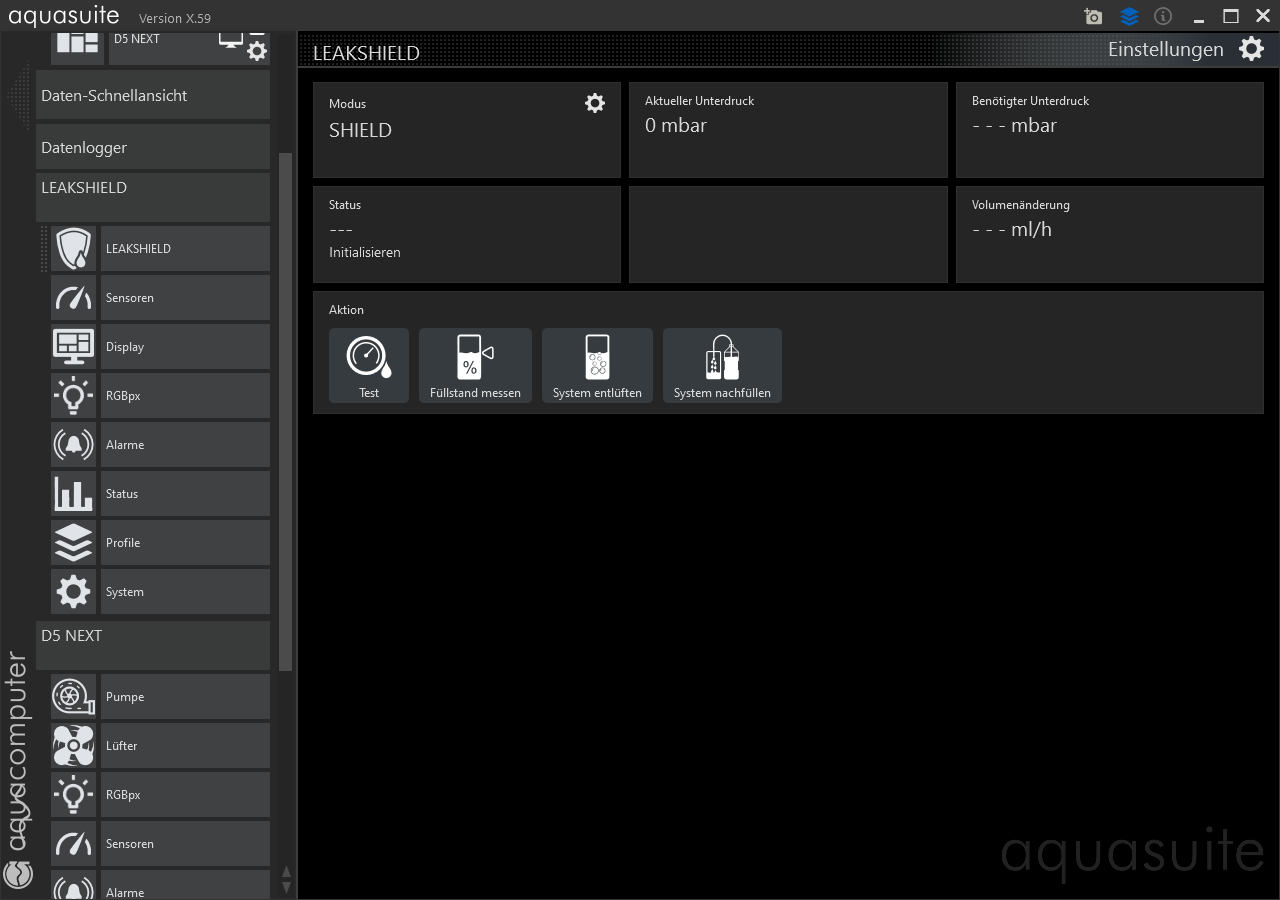Click System nachfüllen icon
The width and height of the screenshot is (1280, 900).
click(x=722, y=365)
